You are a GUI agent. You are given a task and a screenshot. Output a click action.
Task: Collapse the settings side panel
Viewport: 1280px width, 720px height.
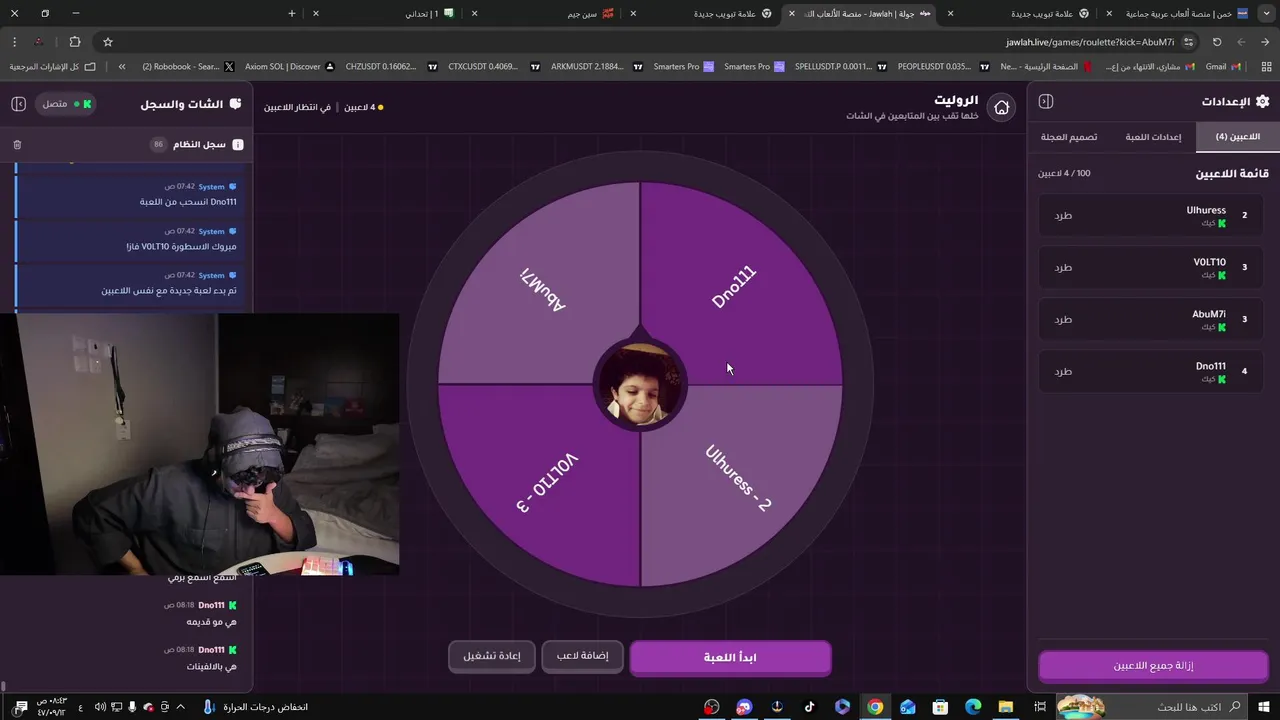(x=1046, y=101)
